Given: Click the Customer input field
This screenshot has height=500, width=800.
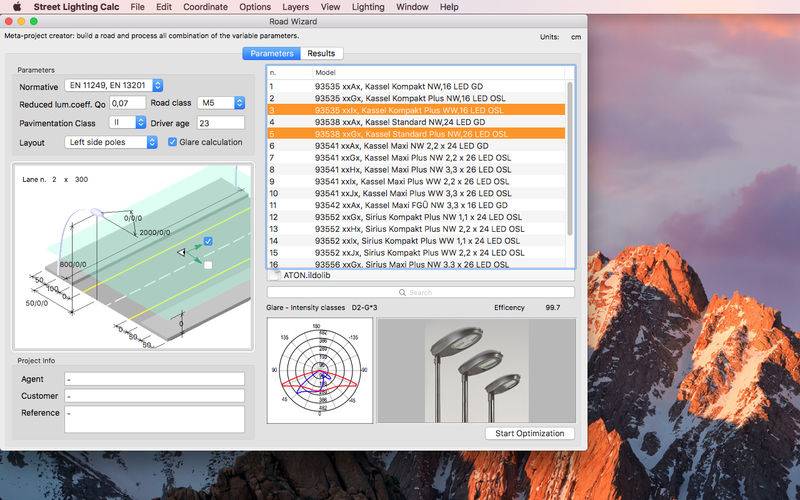Looking at the screenshot, I should pyautogui.click(x=155, y=396).
